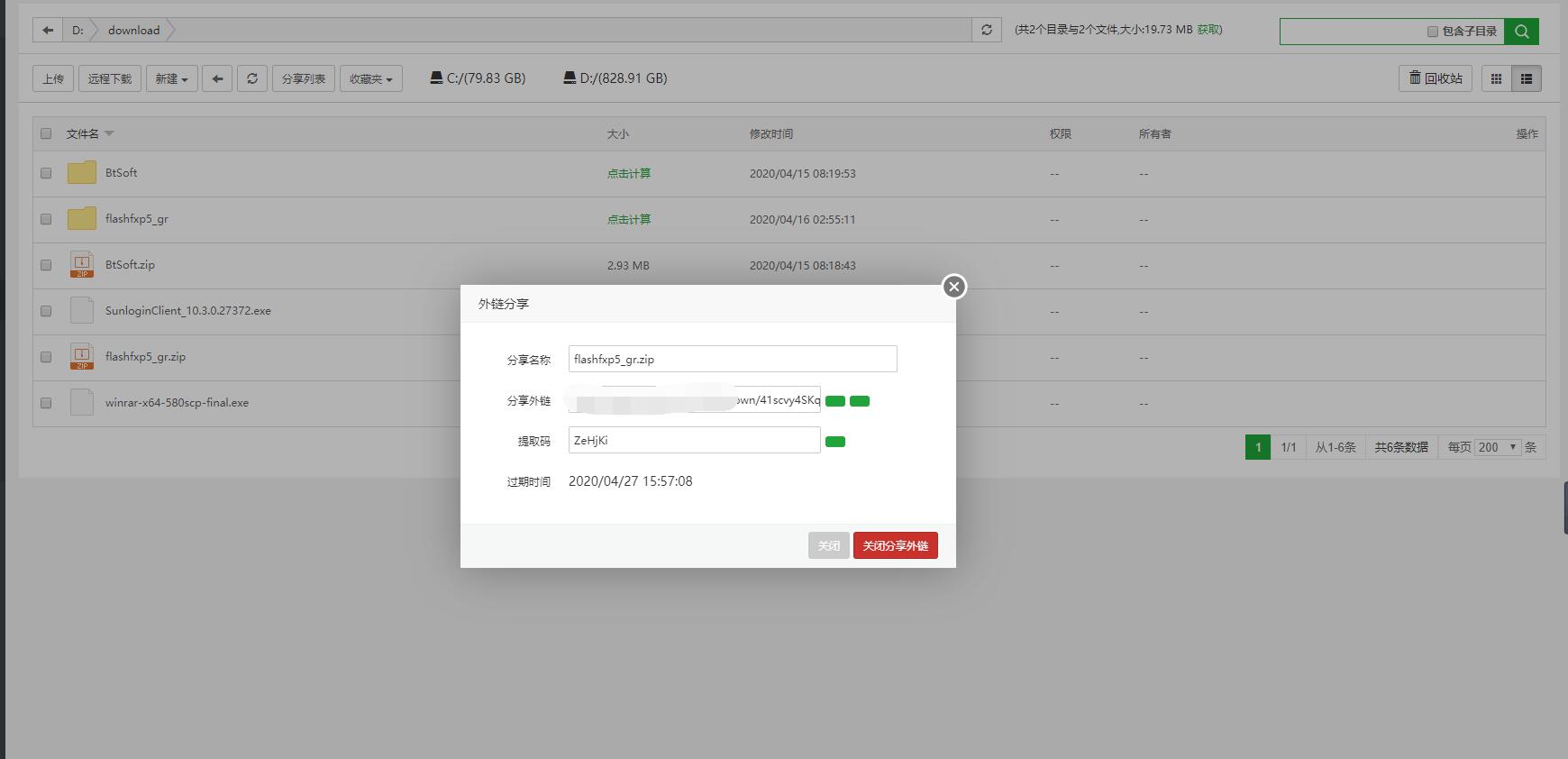The width and height of the screenshot is (1568, 759).
Task: Click the back arrow beside the D: path
Action: click(x=48, y=30)
